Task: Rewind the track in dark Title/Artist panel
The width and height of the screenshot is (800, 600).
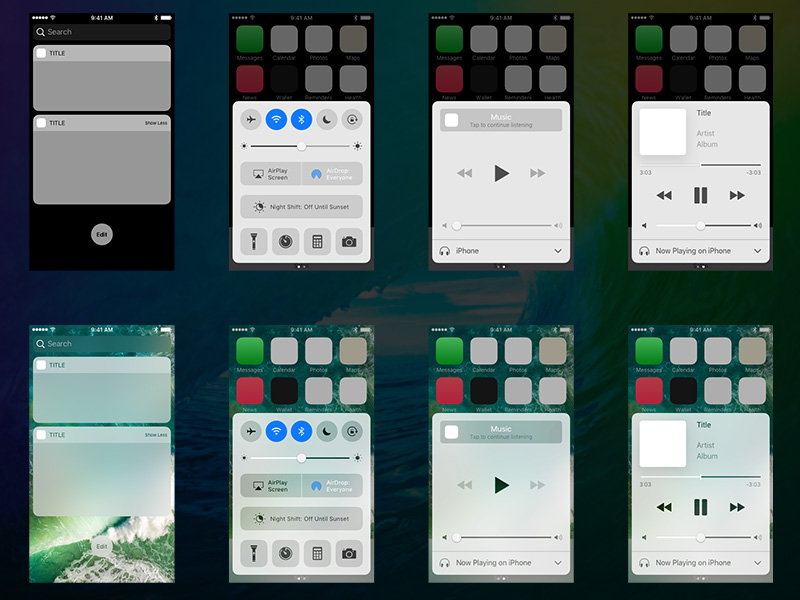Action: click(664, 195)
